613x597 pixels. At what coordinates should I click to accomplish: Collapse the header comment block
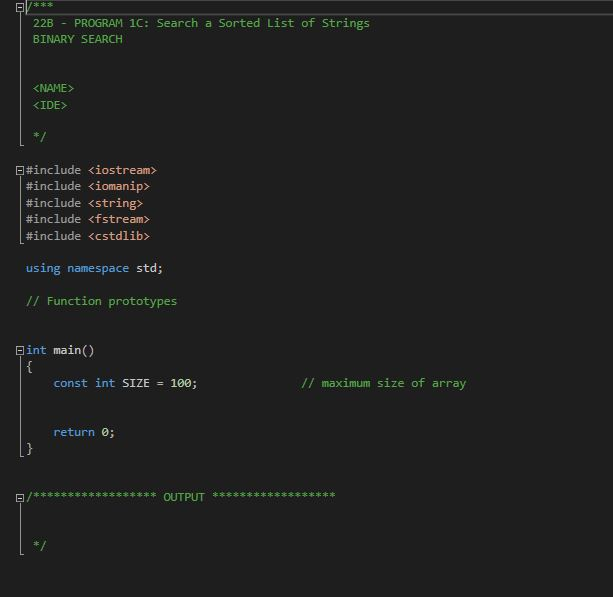tap(20, 7)
